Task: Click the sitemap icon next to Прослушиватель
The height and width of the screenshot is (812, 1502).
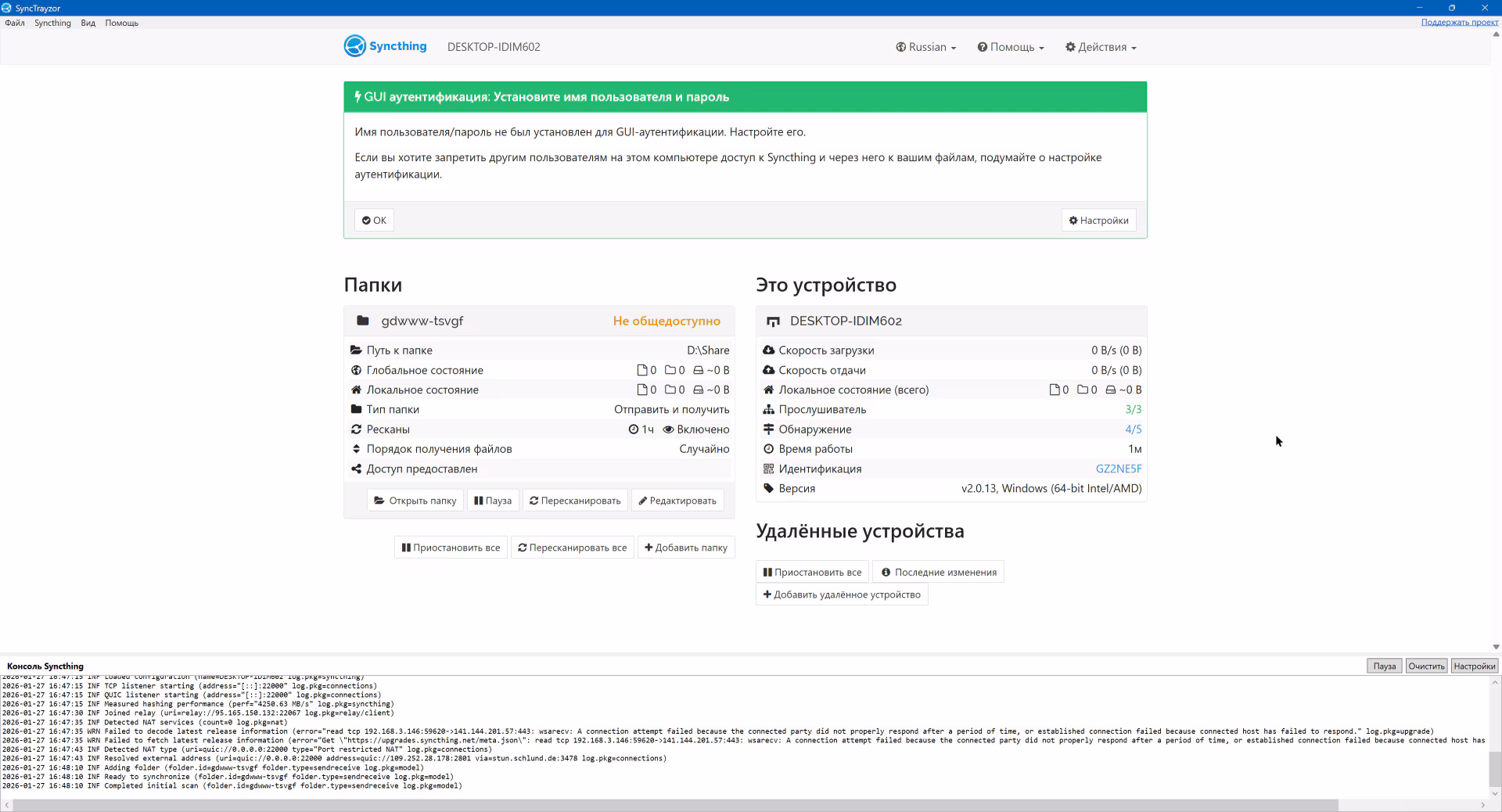Action: point(768,409)
